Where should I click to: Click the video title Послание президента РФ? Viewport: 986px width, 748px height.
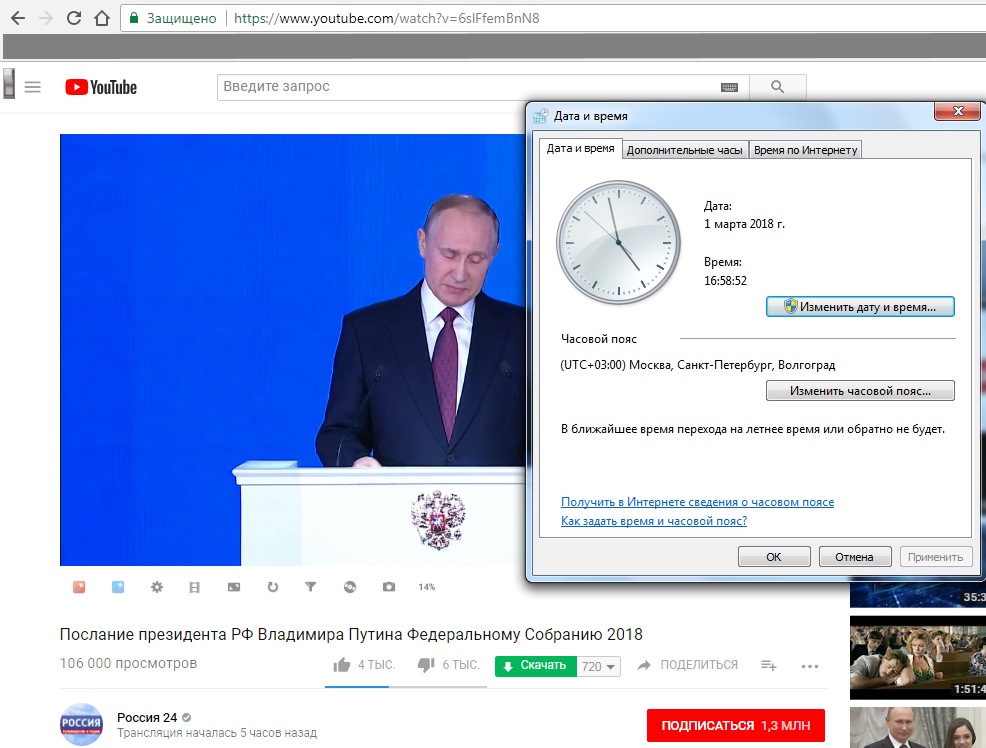(x=351, y=634)
